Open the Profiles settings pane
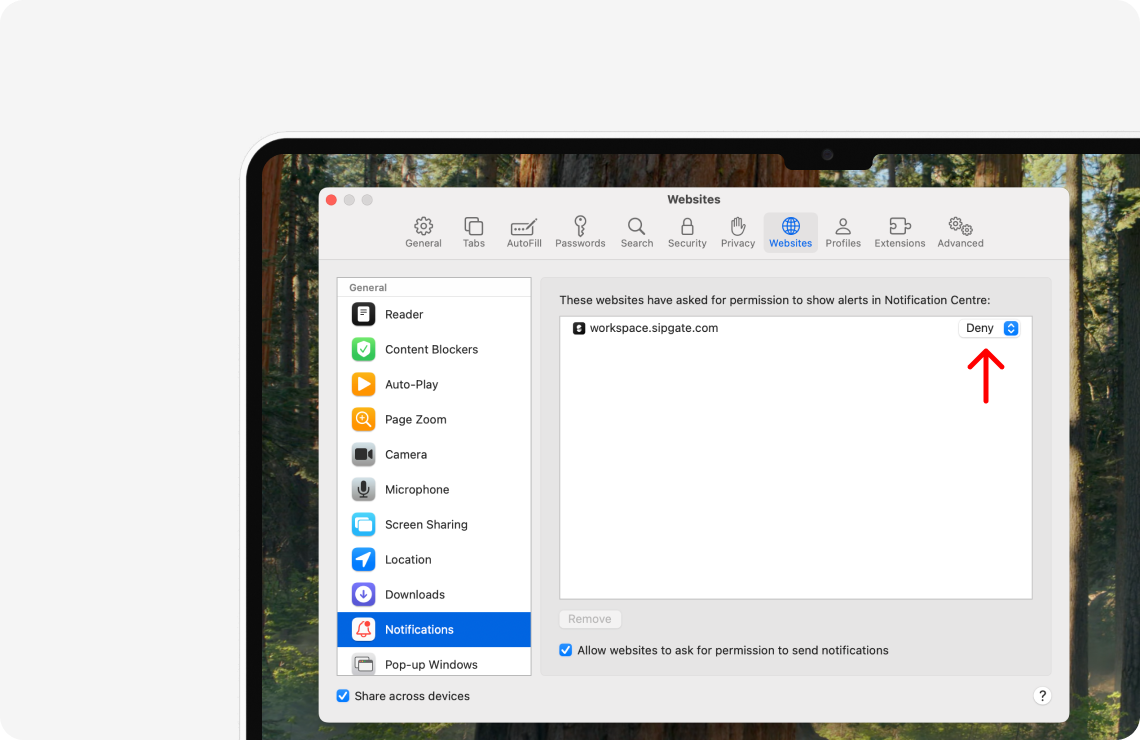Viewport: 1140px width, 740px height. [x=843, y=233]
